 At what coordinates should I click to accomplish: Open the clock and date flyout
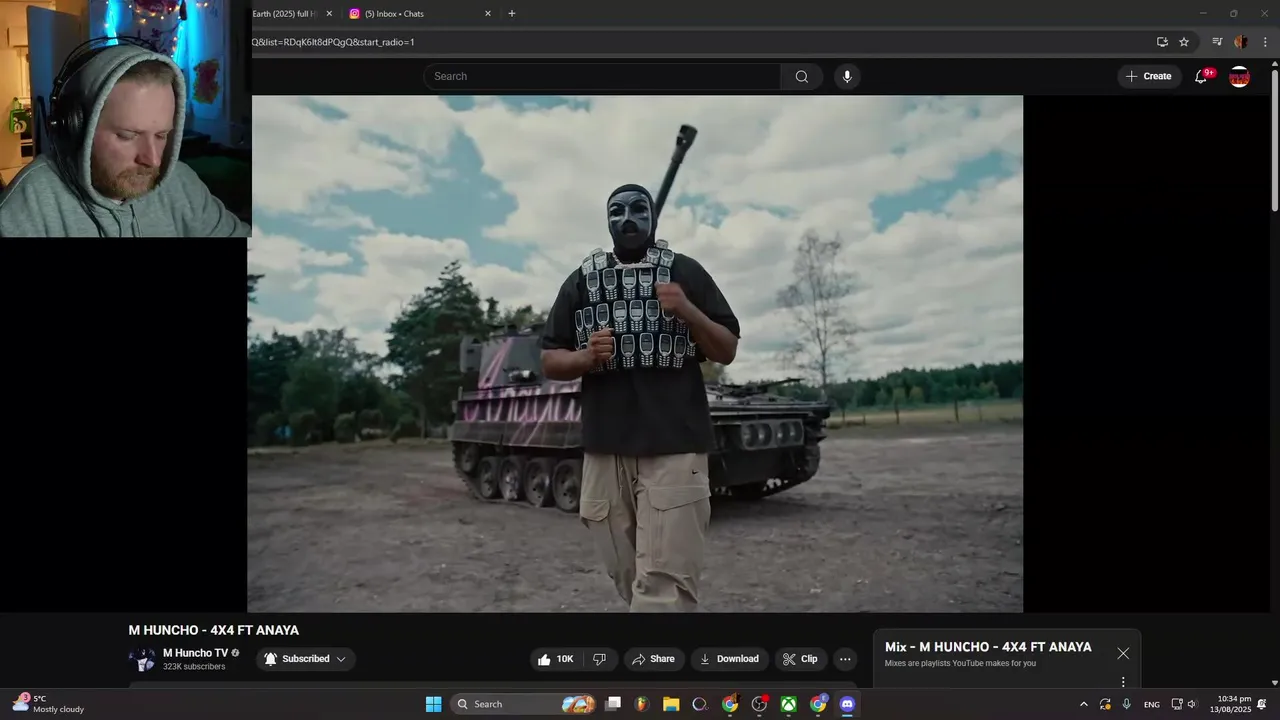pos(1230,704)
